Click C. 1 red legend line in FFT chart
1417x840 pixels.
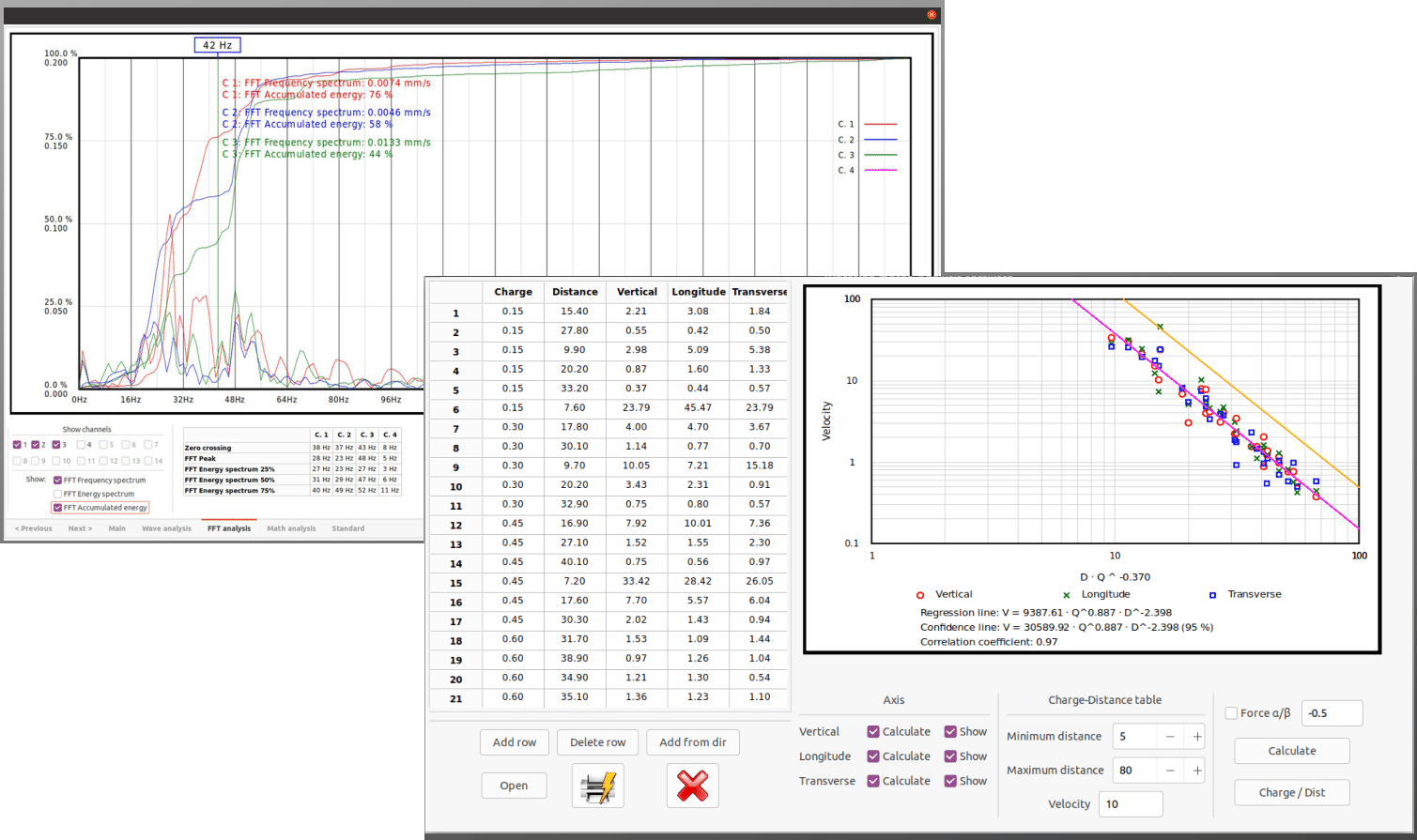(880, 124)
